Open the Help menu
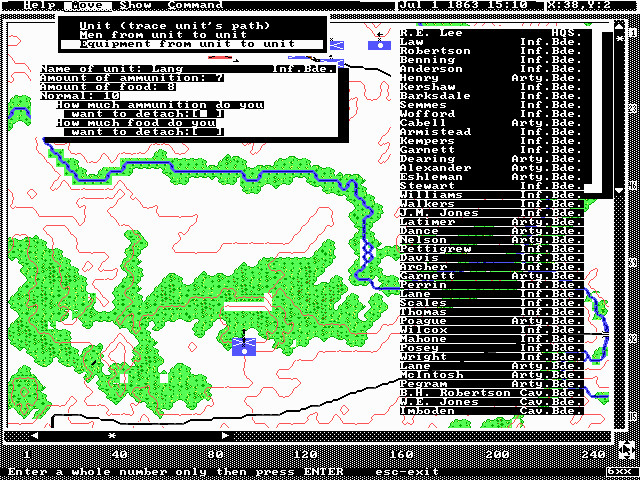 [x=40, y=5]
